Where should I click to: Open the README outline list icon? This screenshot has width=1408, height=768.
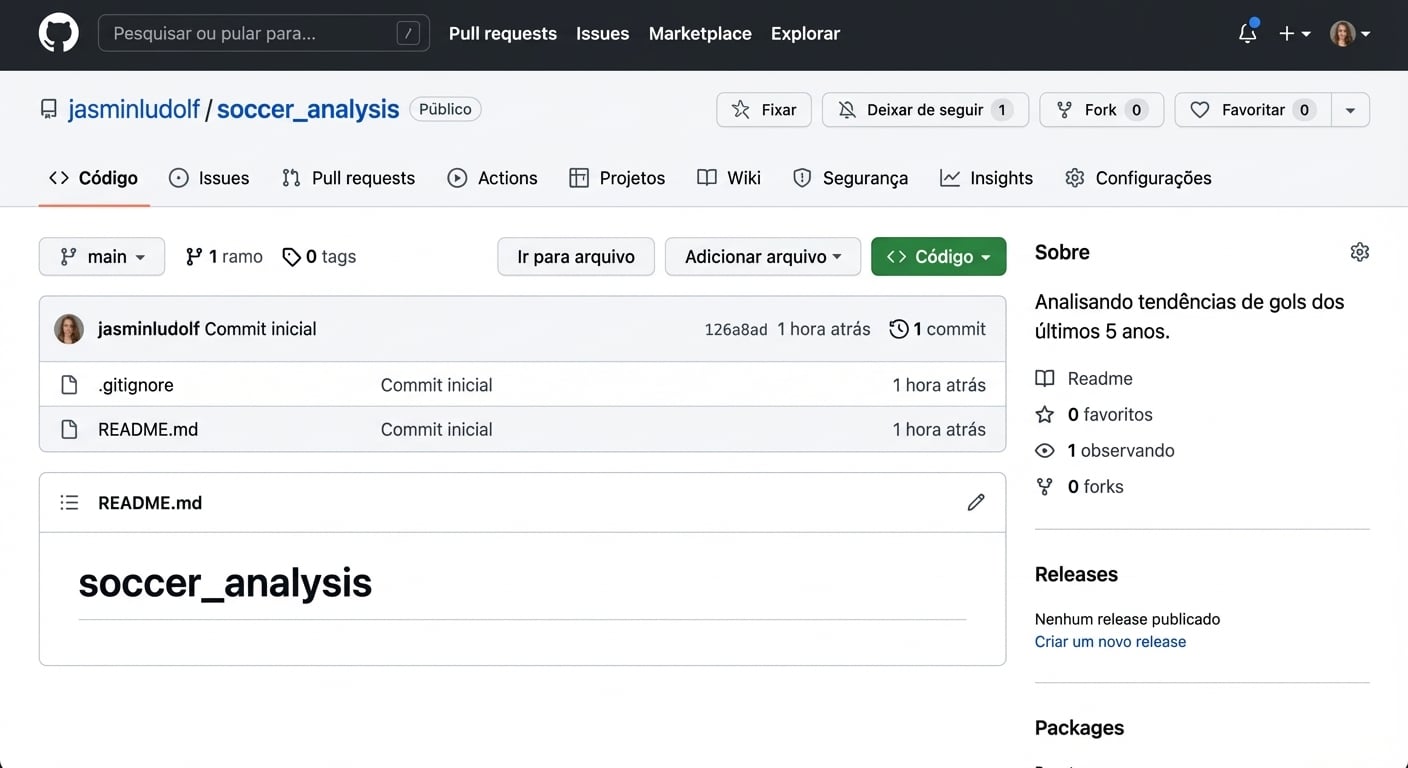tap(69, 503)
